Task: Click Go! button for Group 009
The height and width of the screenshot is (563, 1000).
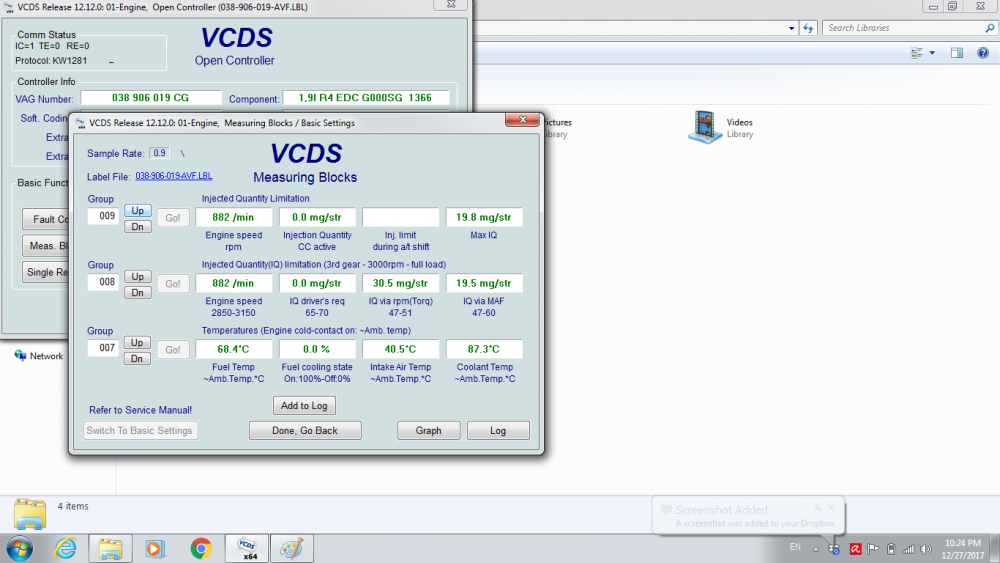Action: (x=173, y=218)
